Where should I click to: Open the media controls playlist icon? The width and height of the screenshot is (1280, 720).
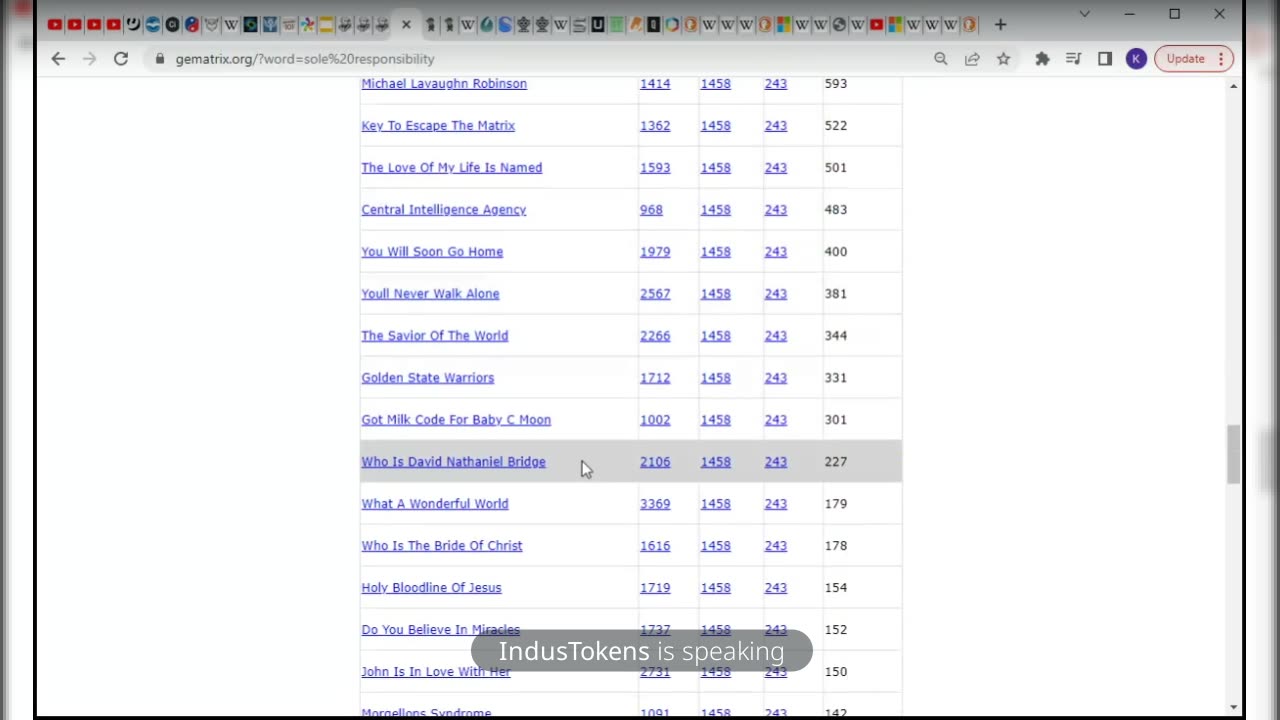click(x=1073, y=59)
